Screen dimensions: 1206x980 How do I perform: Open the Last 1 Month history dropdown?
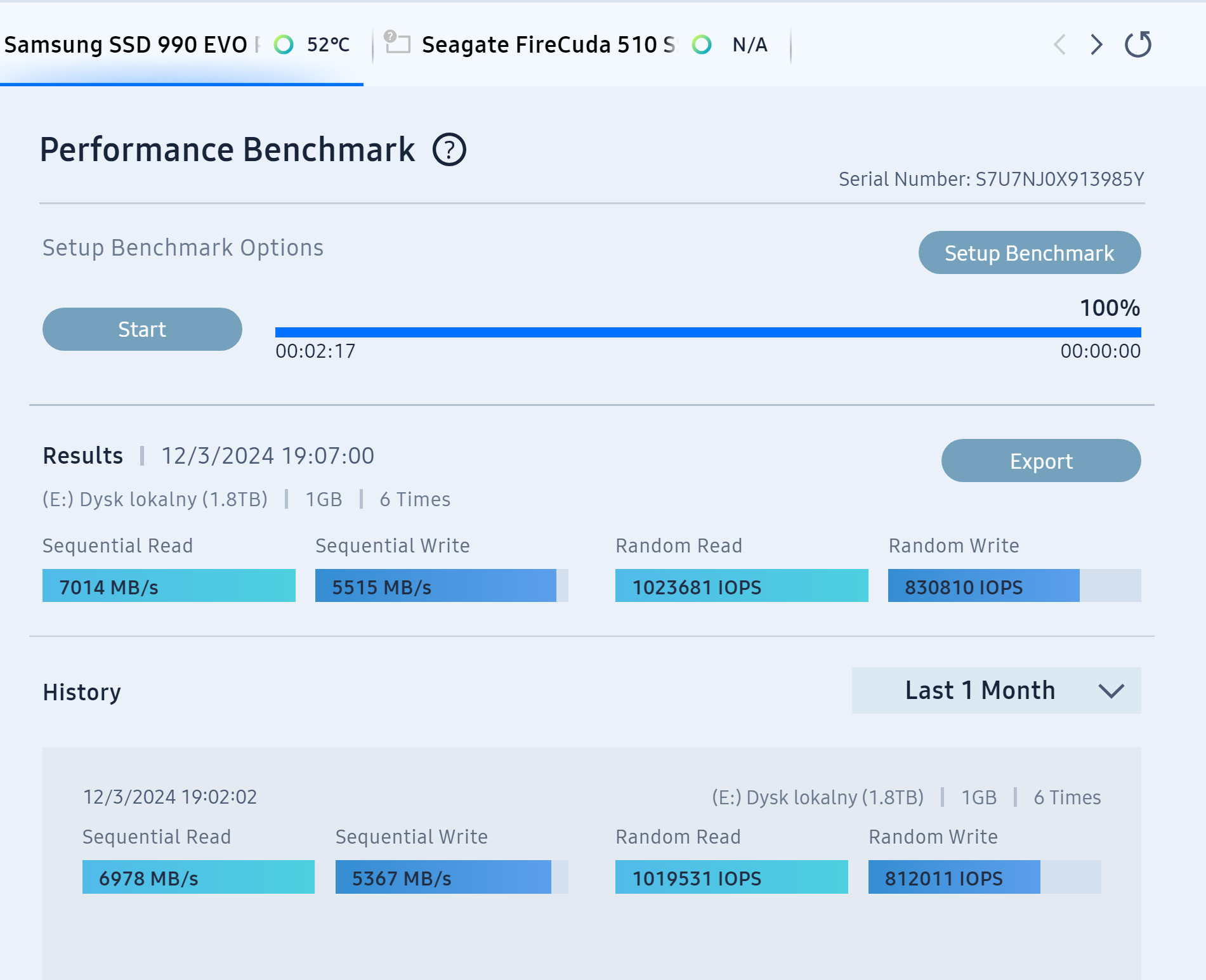point(996,690)
